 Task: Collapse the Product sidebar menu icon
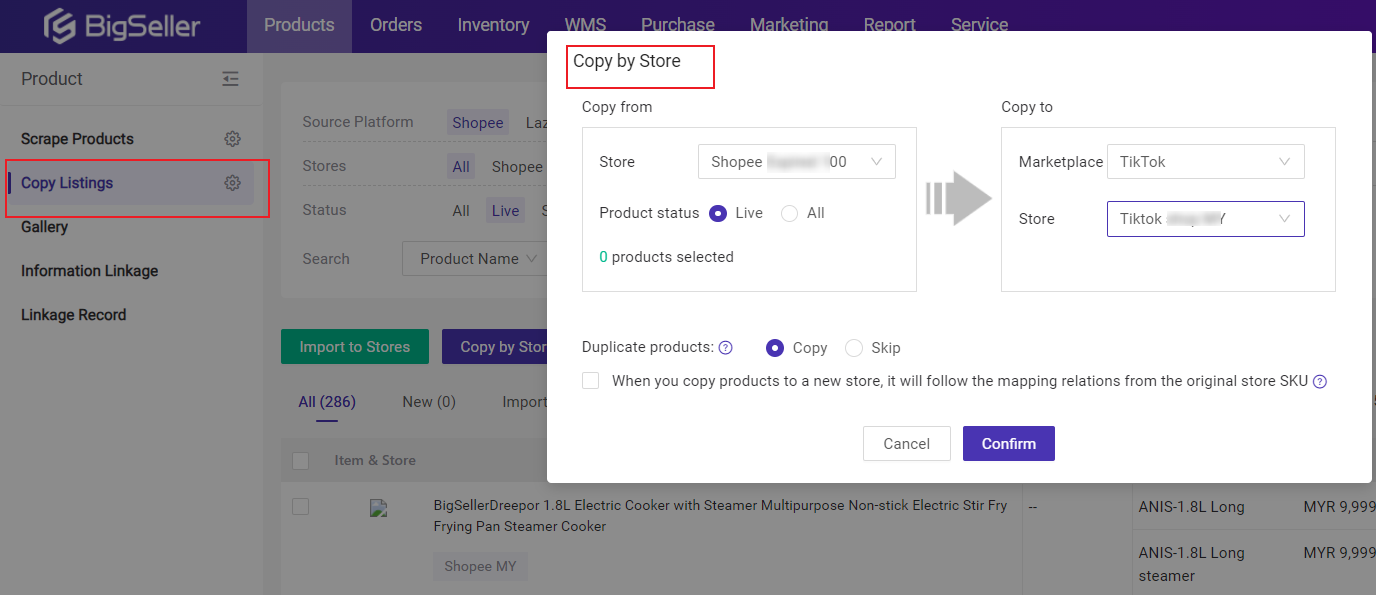pyautogui.click(x=230, y=79)
